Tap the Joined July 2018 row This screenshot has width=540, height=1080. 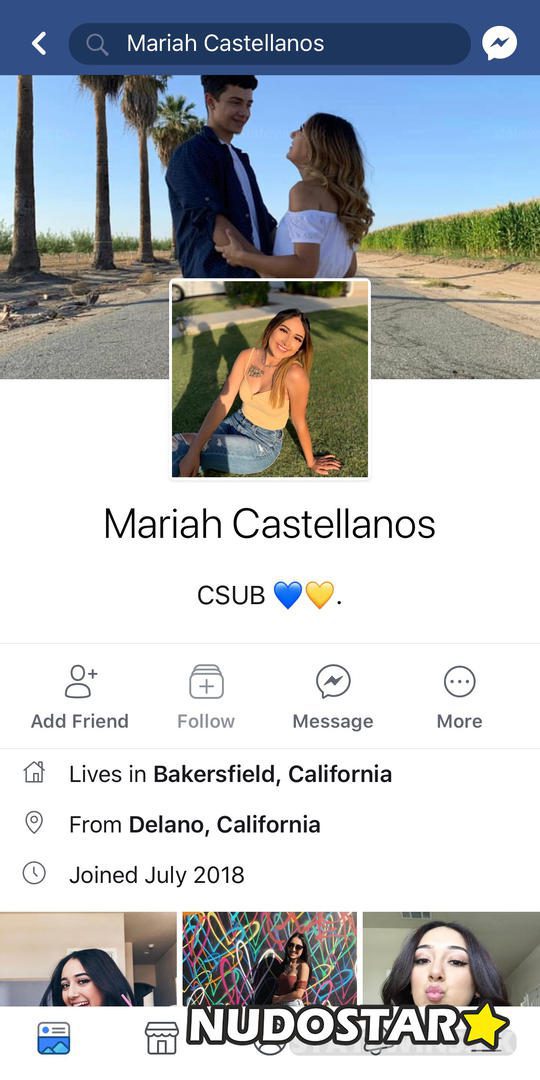270,875
